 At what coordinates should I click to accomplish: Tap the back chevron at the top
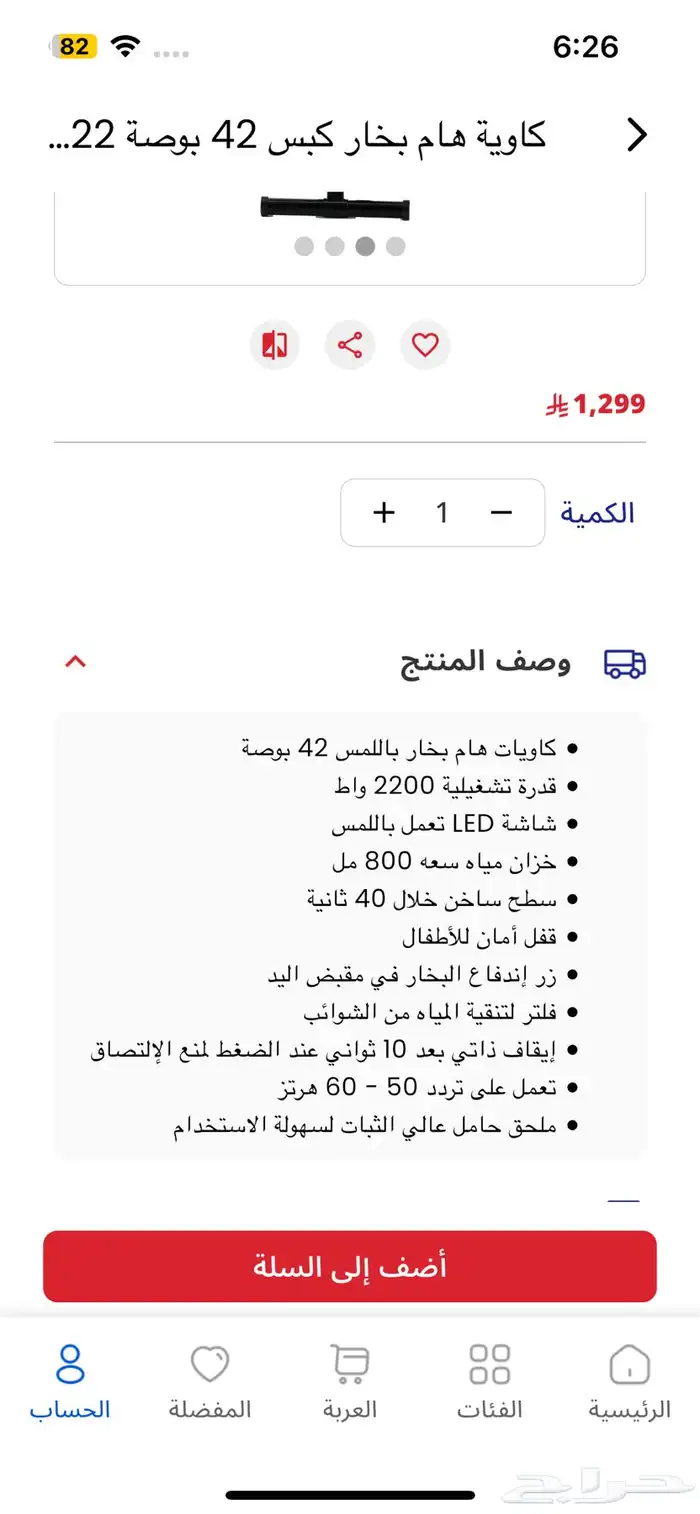pyautogui.click(x=637, y=133)
